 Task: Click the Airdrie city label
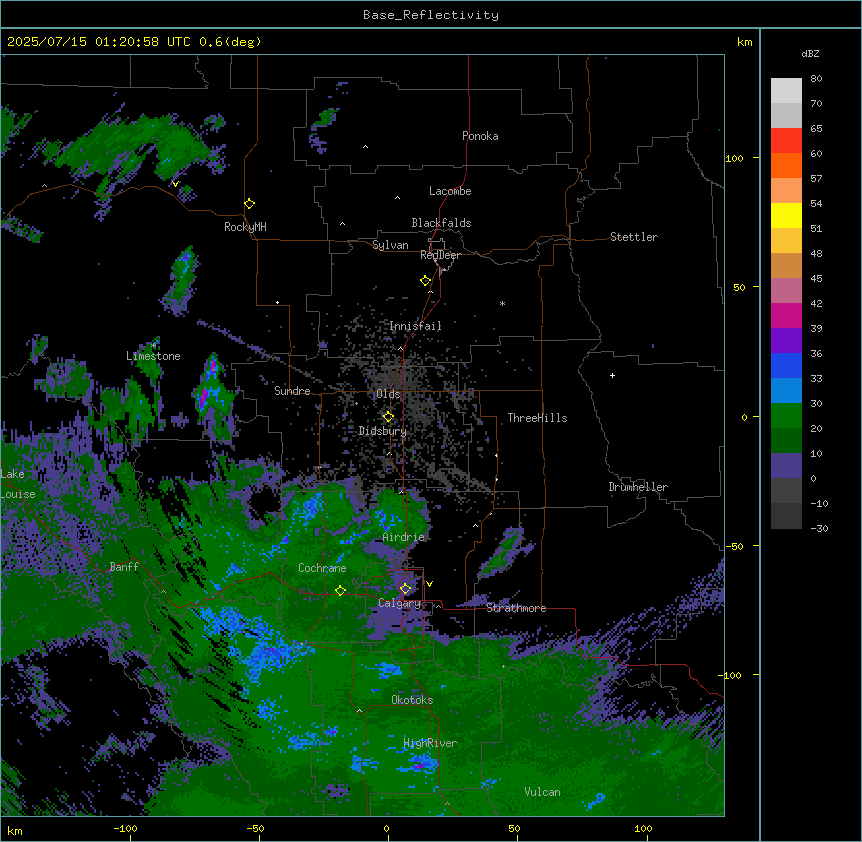point(404,537)
